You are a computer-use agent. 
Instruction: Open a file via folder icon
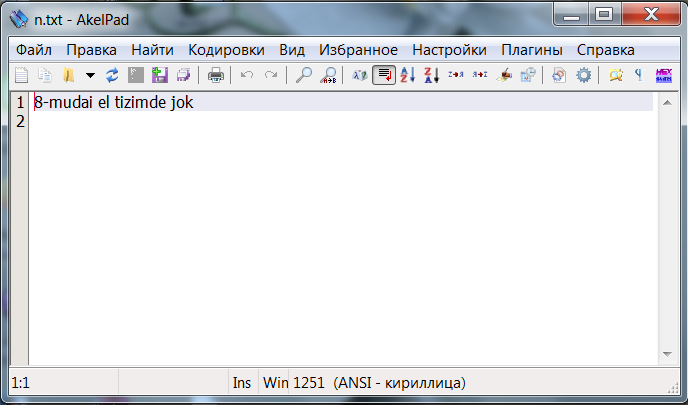68,75
